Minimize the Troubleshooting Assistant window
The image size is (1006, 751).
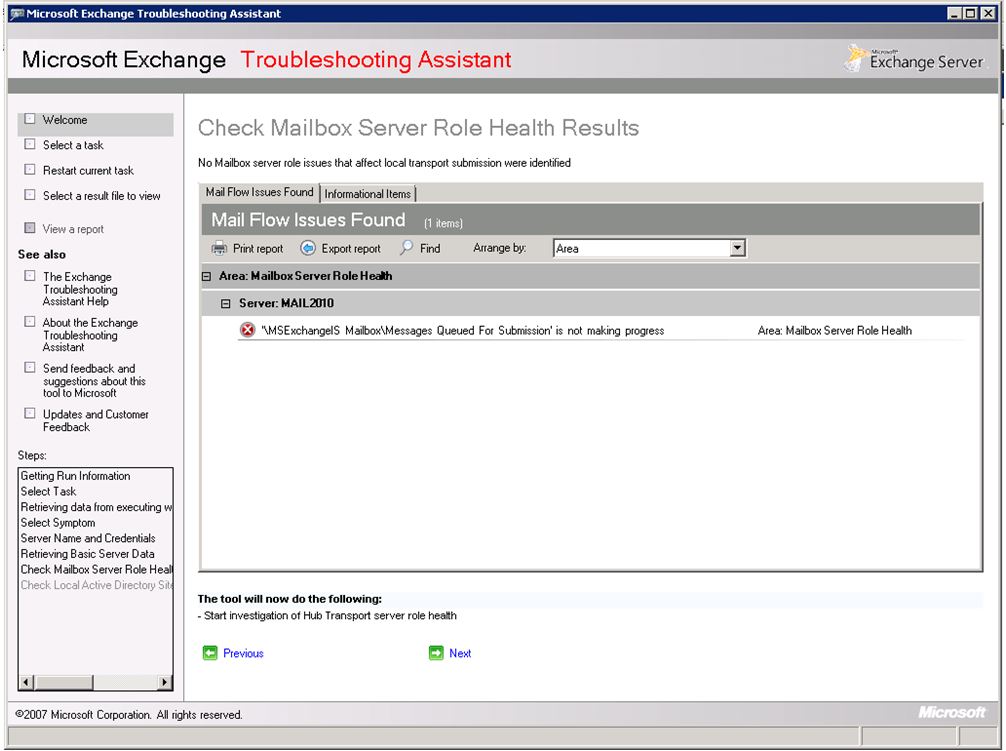click(x=955, y=13)
